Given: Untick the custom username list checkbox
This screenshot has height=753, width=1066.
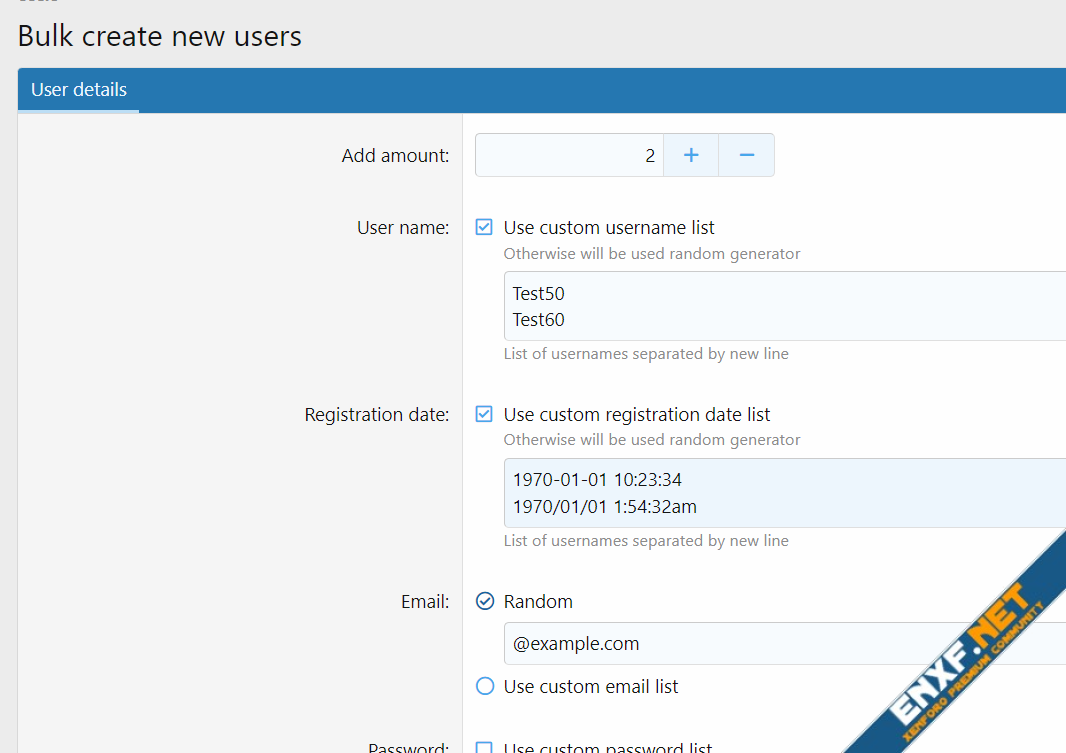Looking at the screenshot, I should (x=484, y=227).
